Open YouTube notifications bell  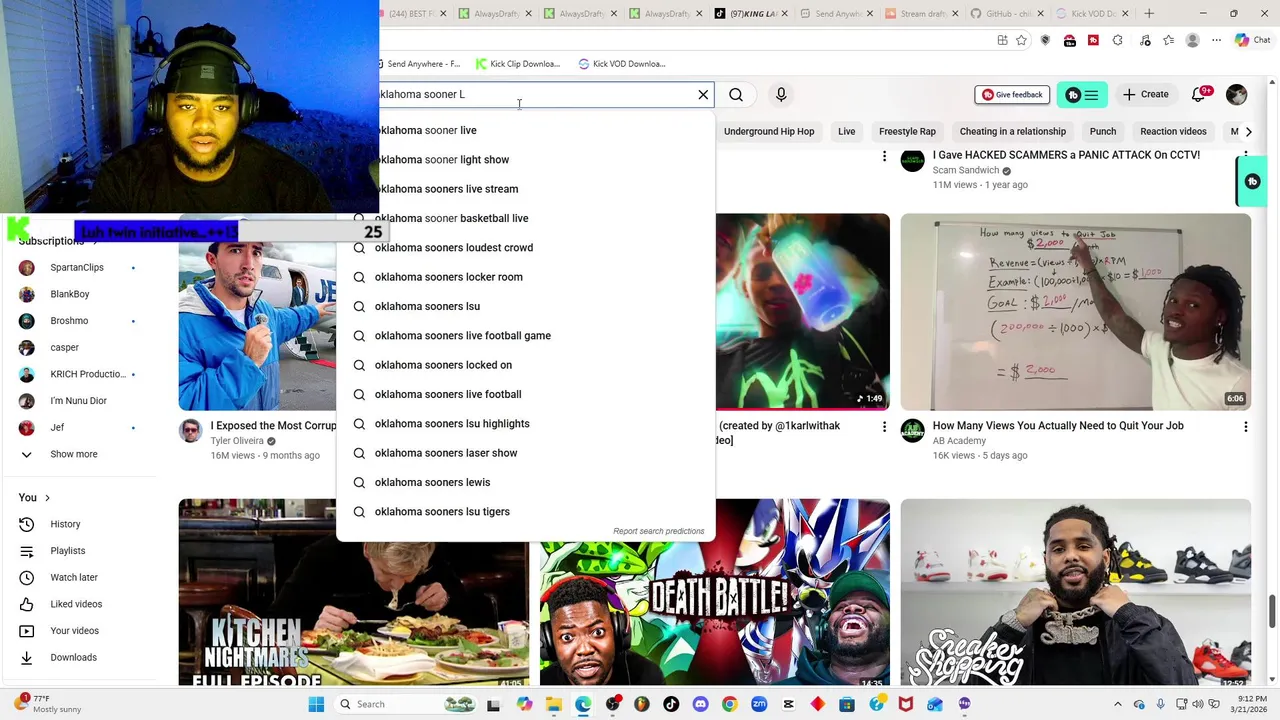pos(1200,94)
